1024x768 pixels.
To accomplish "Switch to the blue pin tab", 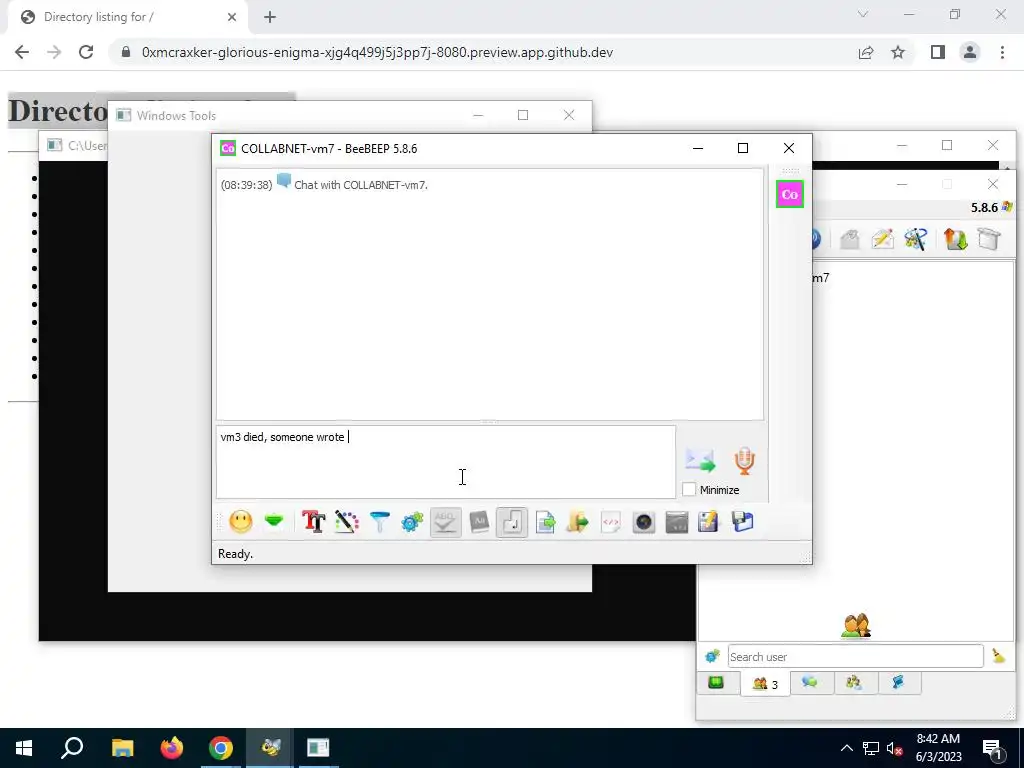I will [899, 682].
